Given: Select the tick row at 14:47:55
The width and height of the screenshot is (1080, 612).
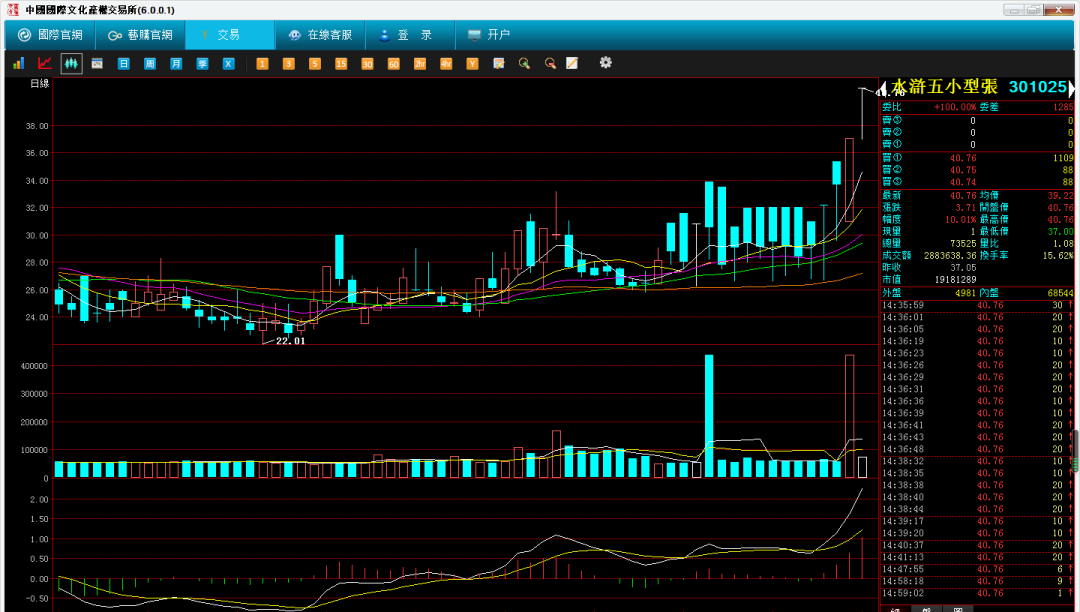Looking at the screenshot, I should pyautogui.click(x=976, y=569).
